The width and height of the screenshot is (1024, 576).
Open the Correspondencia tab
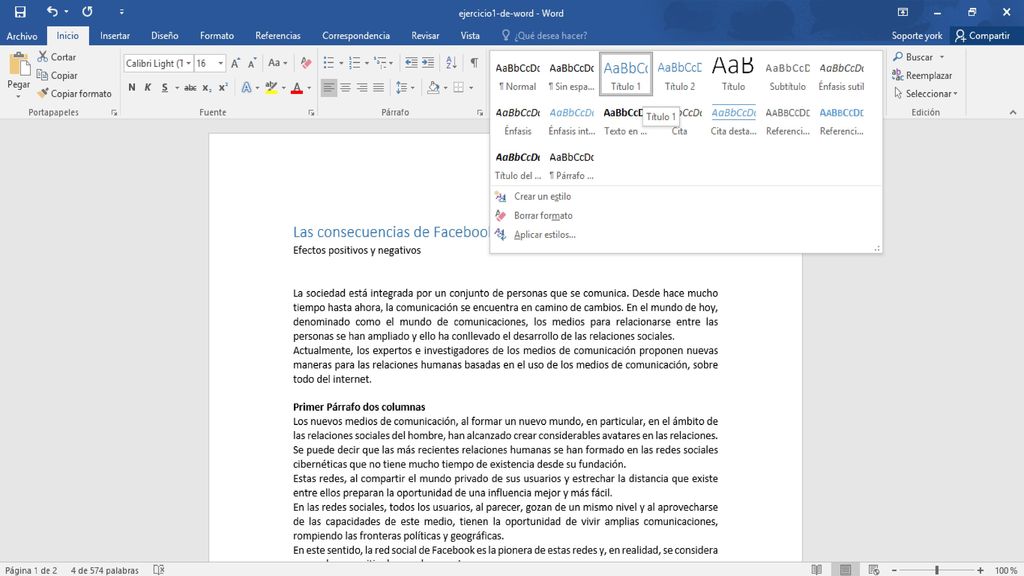(356, 36)
